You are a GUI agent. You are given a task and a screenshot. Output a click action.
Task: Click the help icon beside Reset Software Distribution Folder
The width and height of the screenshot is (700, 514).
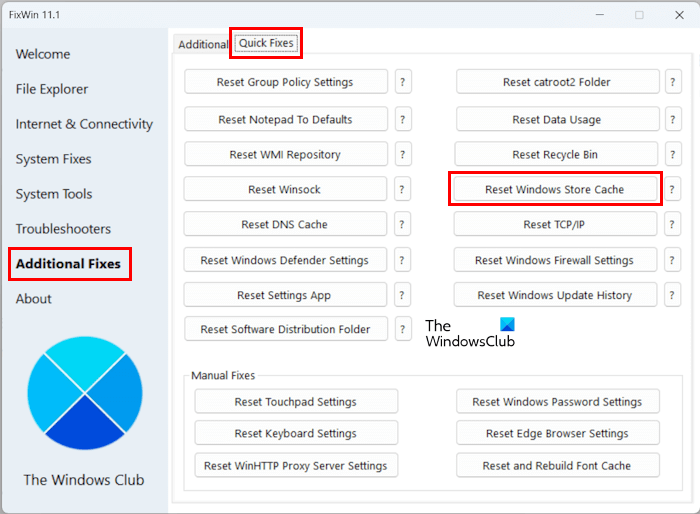pos(403,329)
